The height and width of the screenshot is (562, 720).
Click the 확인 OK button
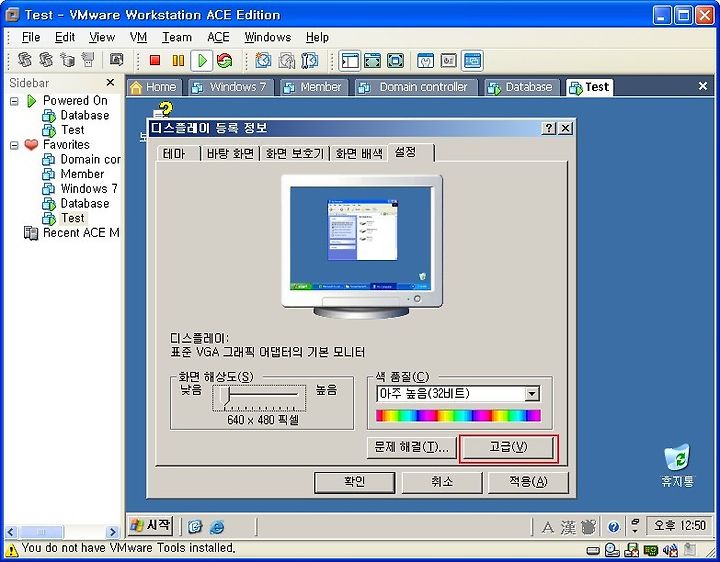click(x=354, y=482)
